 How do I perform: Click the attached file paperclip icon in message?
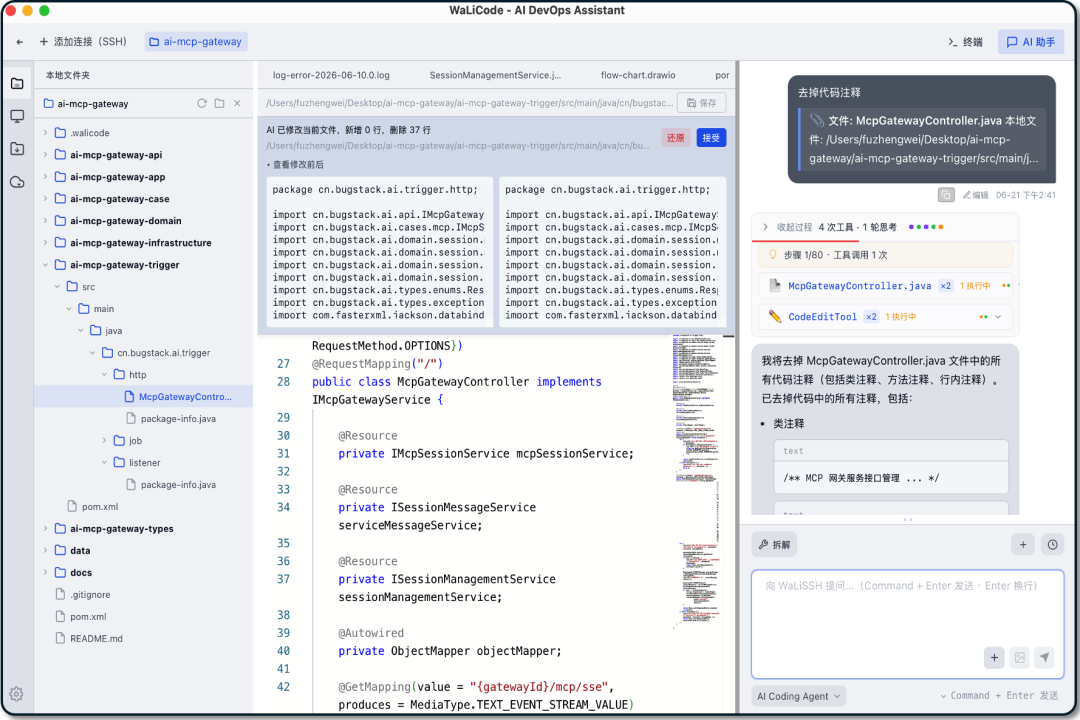[x=817, y=121]
